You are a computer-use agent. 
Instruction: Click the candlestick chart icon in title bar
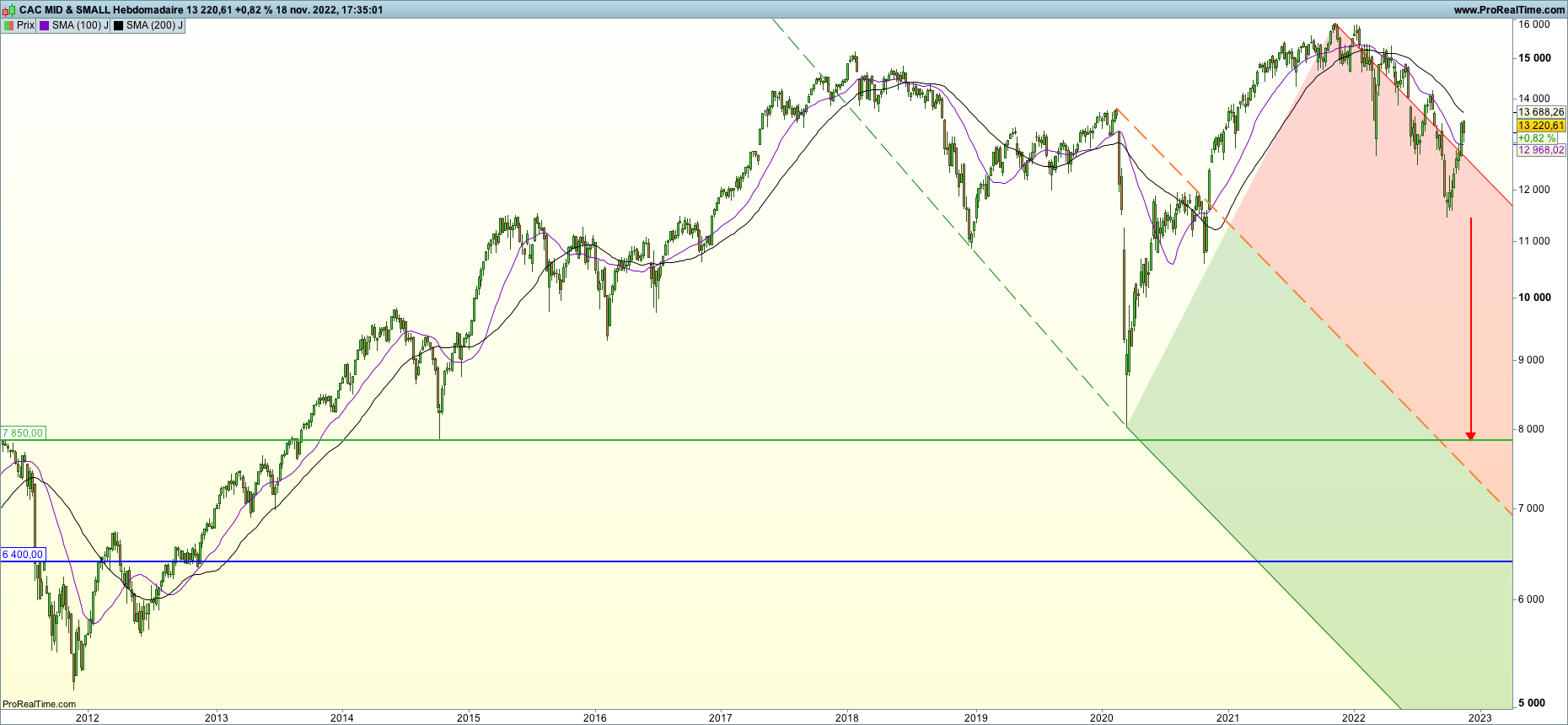9,10
